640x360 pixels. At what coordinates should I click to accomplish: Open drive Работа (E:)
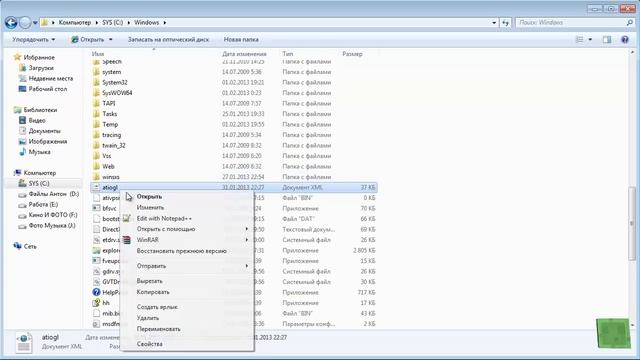point(39,204)
